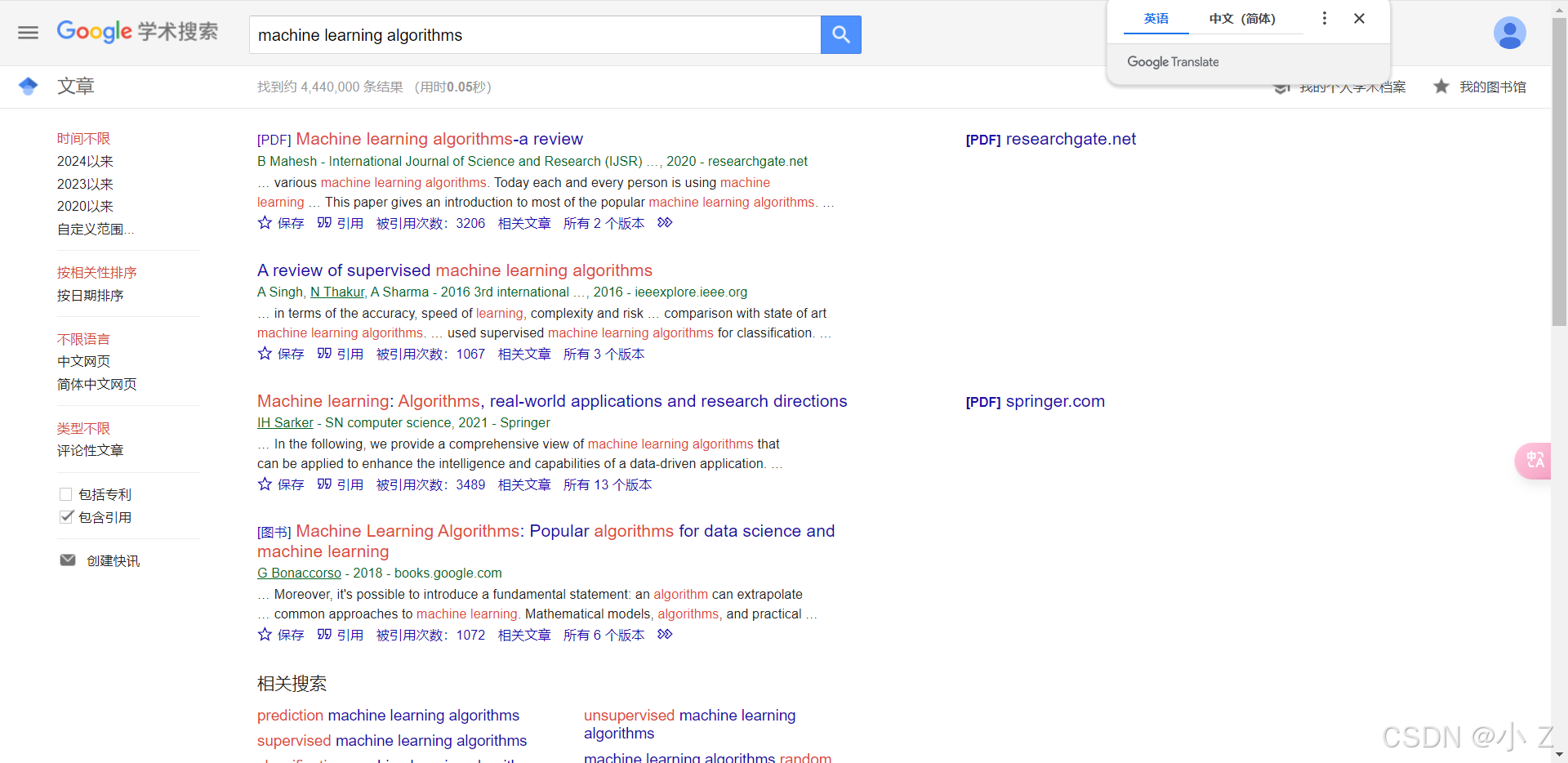
Task: View 被引用次数: 3206 citations
Action: point(430,223)
